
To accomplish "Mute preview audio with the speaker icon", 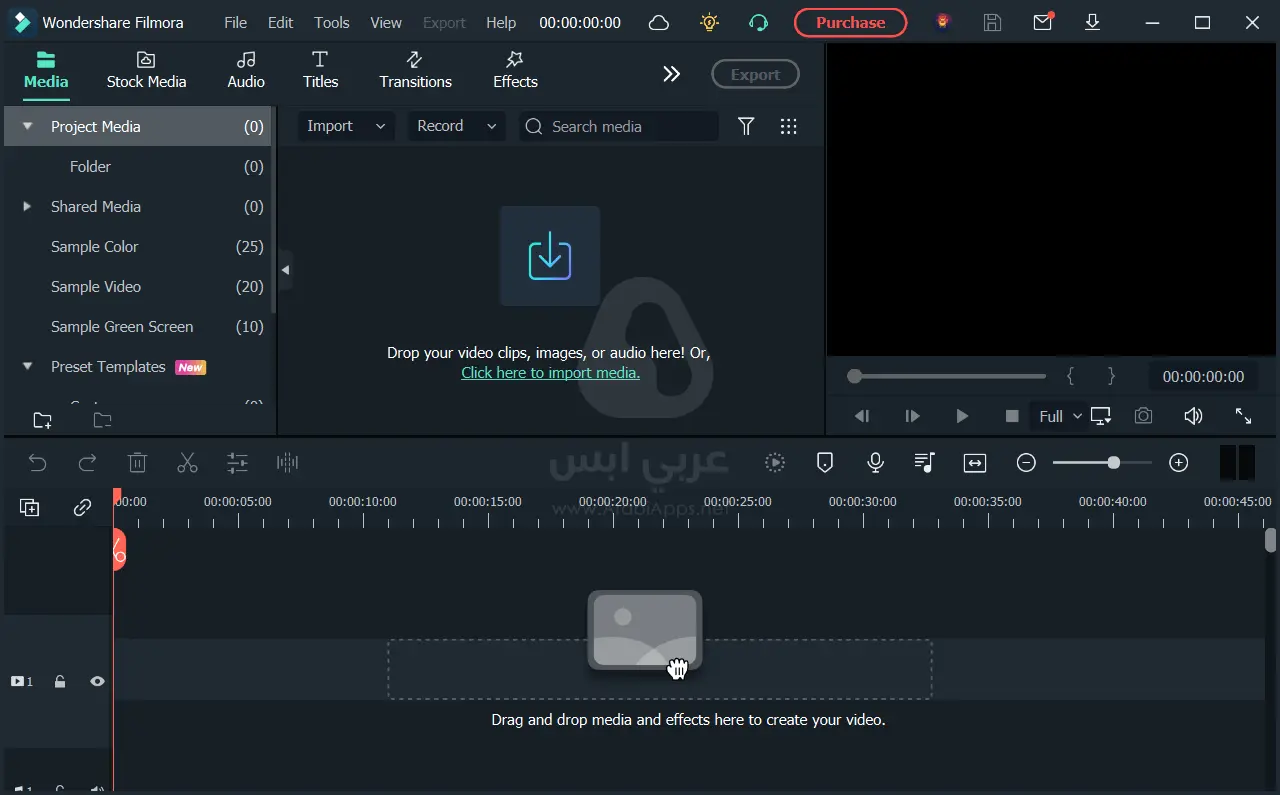I will pyautogui.click(x=1193, y=415).
